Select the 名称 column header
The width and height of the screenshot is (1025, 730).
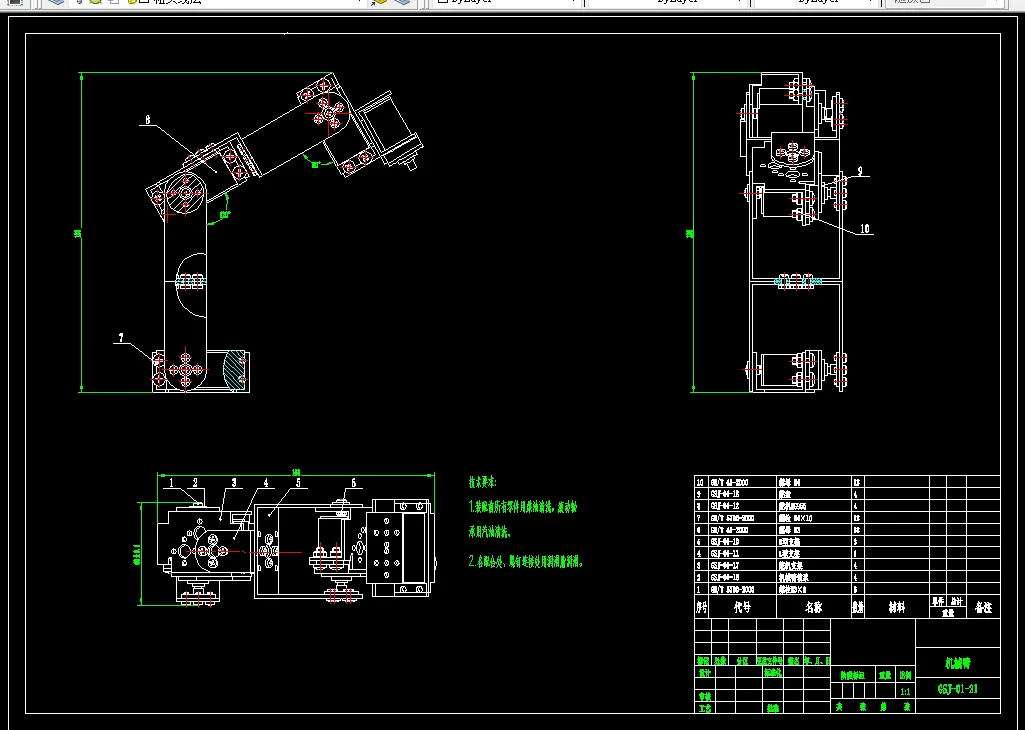coord(814,607)
